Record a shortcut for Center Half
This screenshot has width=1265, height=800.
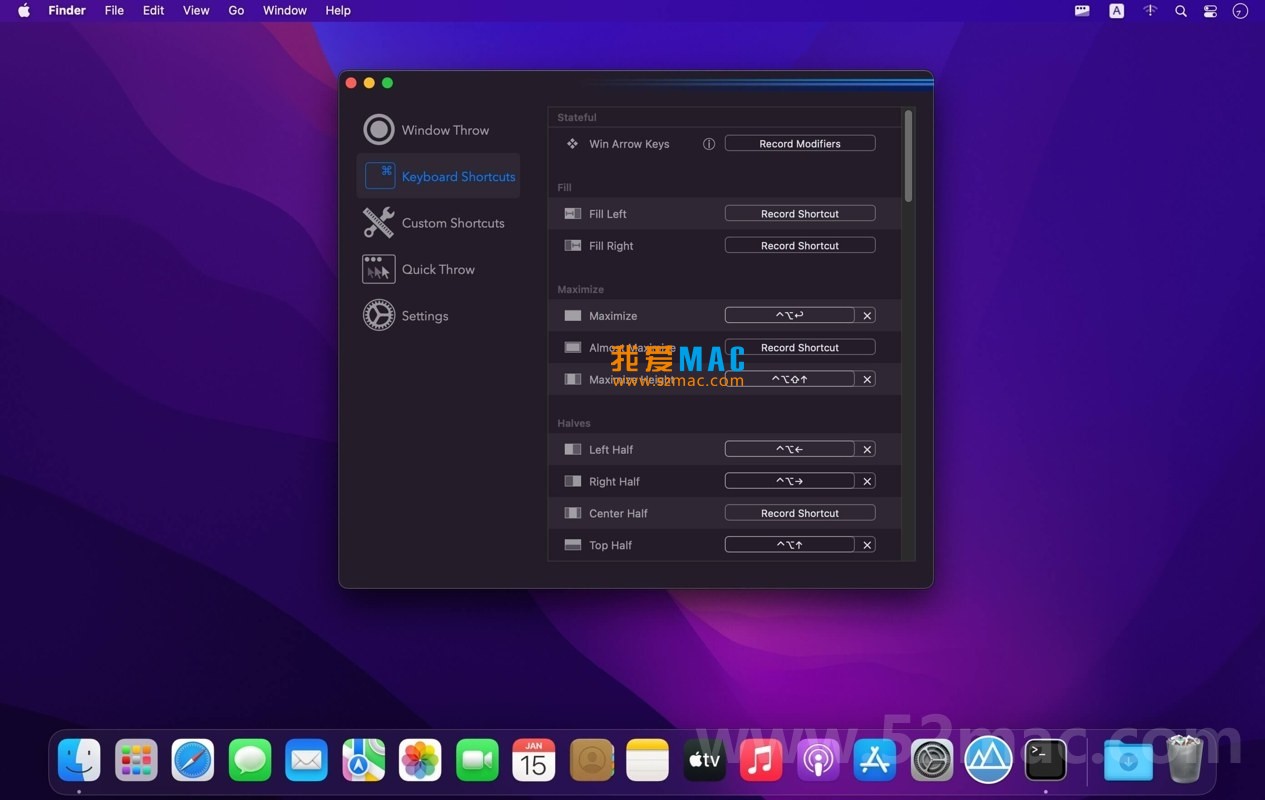click(x=800, y=513)
